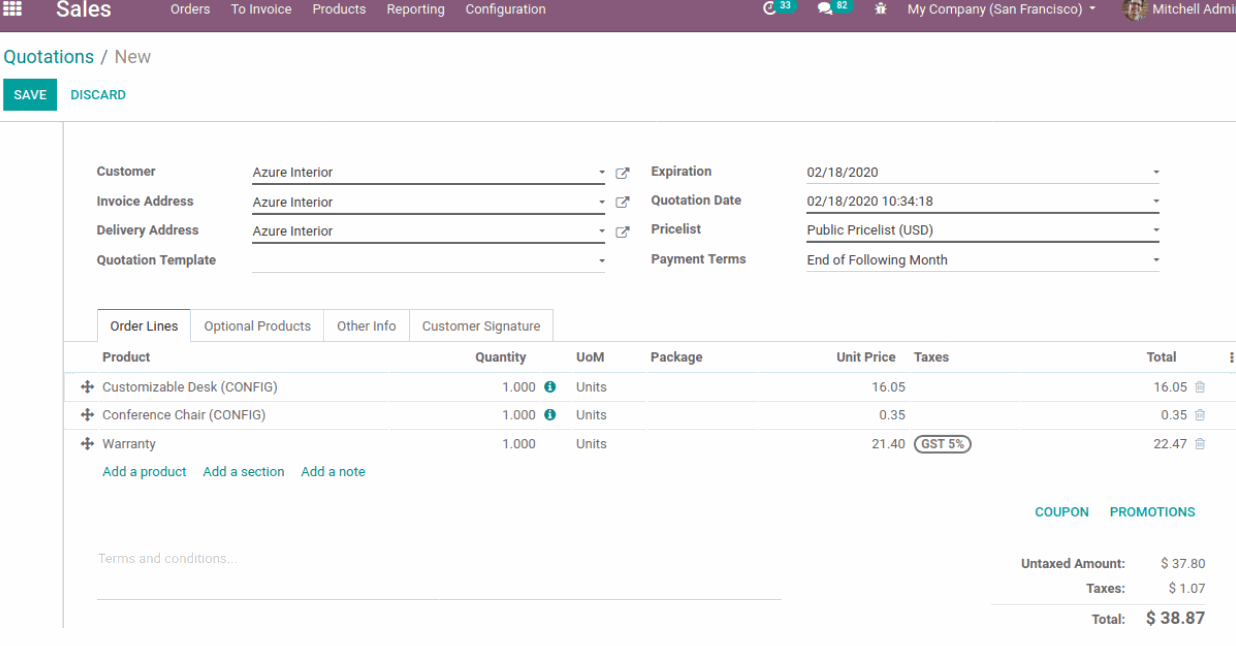Open the messages chat bubble icon

tap(825, 9)
